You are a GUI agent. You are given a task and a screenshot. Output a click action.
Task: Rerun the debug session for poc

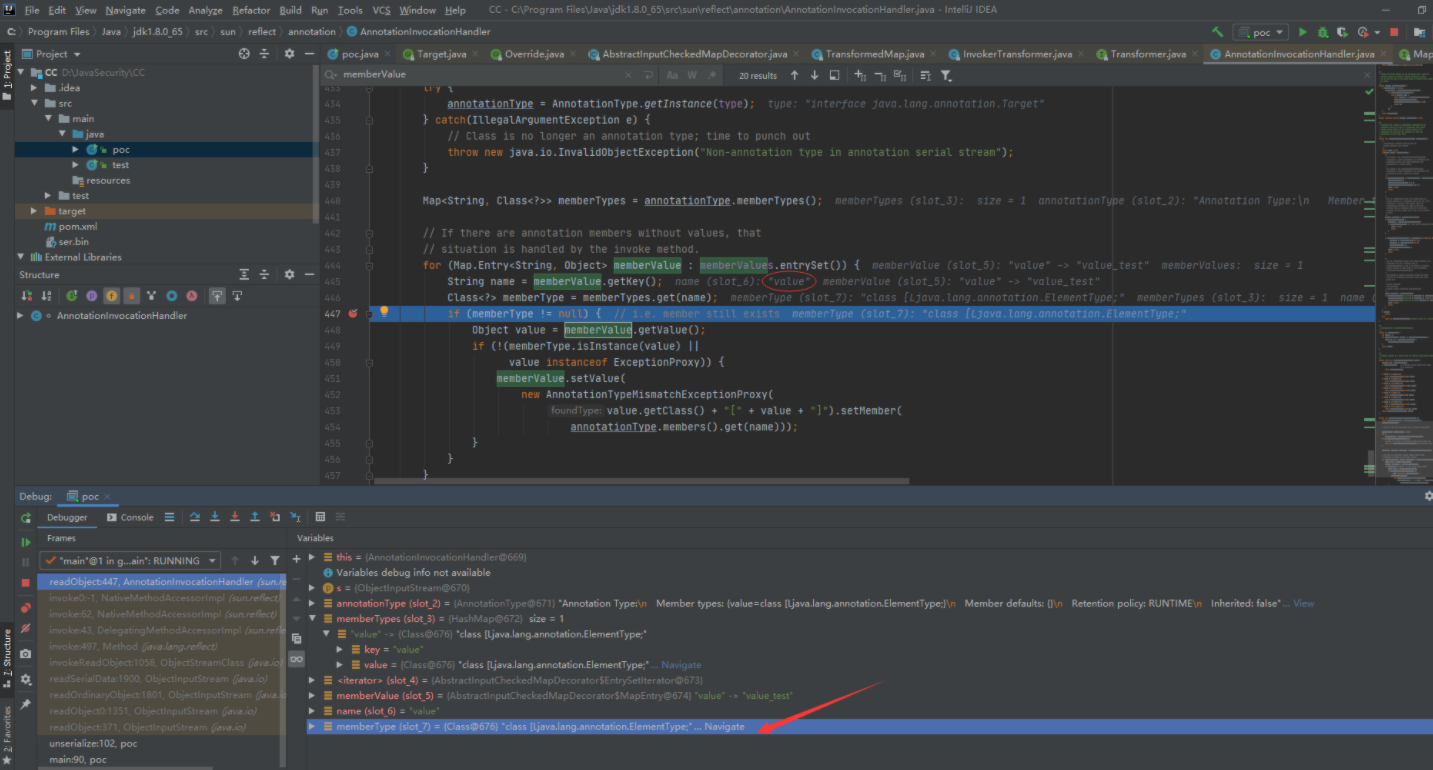(26, 517)
